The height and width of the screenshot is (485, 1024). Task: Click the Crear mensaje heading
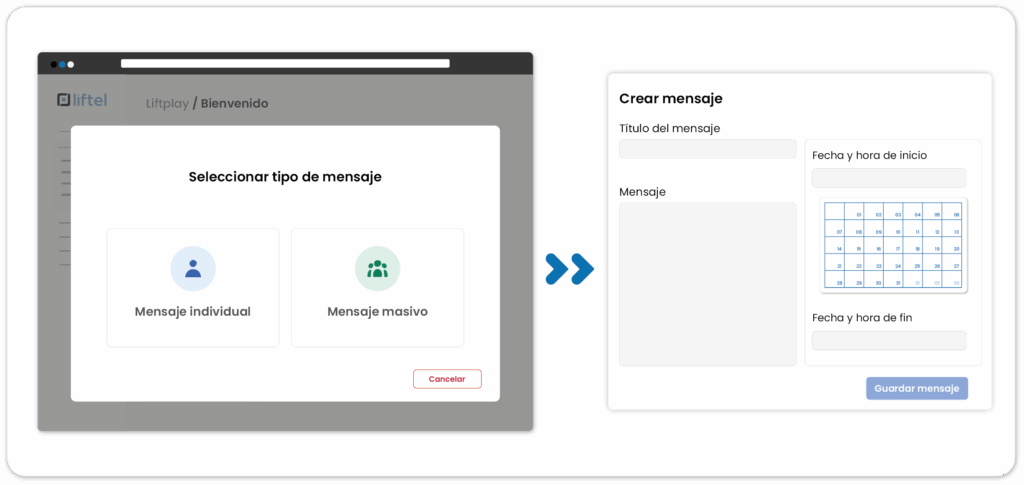(x=671, y=99)
